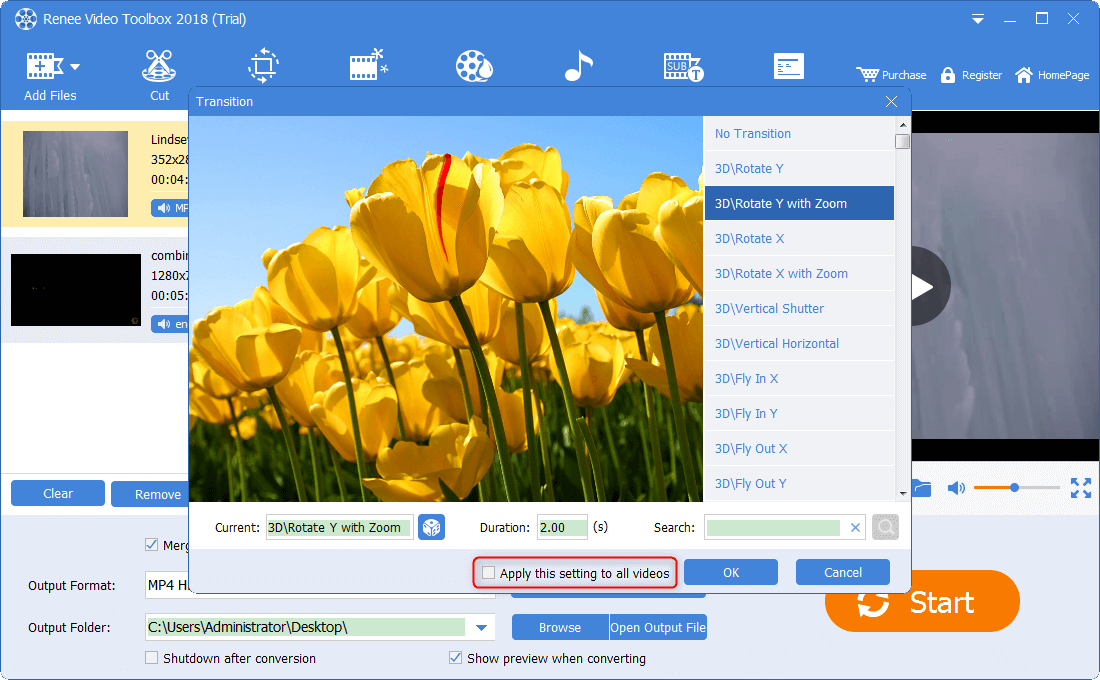
Task: Choose No Transition from the list
Action: point(752,134)
